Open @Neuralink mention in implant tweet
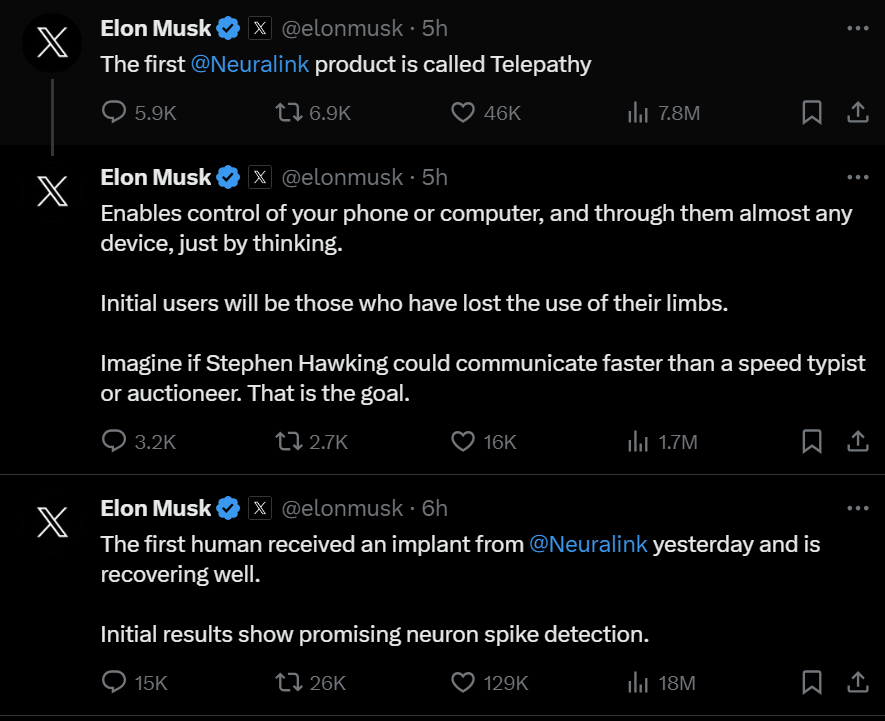This screenshot has width=885, height=721. click(x=588, y=544)
